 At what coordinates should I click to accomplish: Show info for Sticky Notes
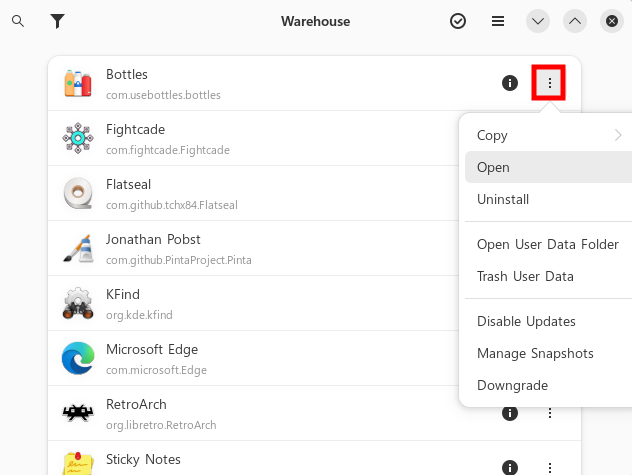point(510,468)
